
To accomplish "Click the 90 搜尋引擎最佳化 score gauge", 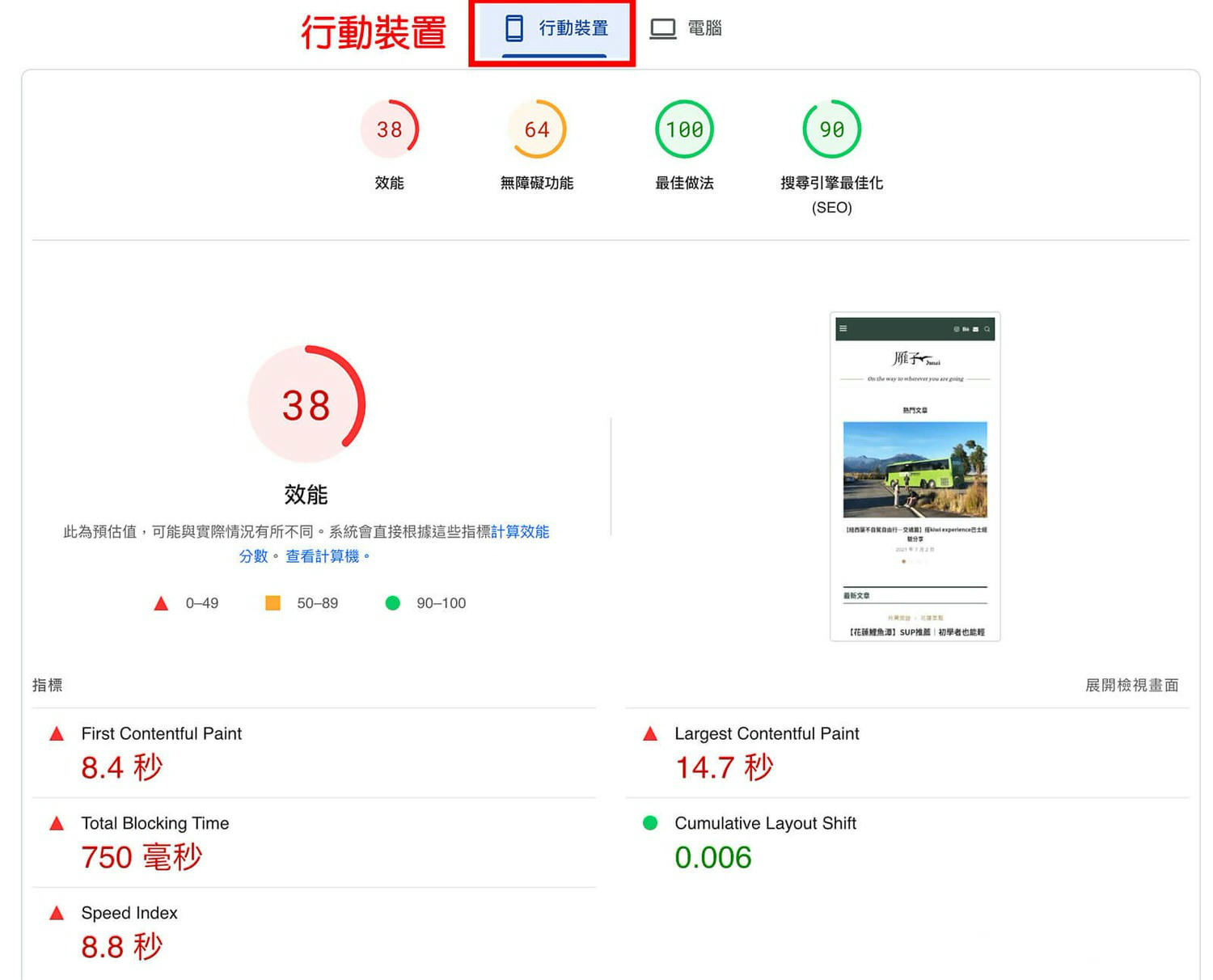I will click(831, 129).
